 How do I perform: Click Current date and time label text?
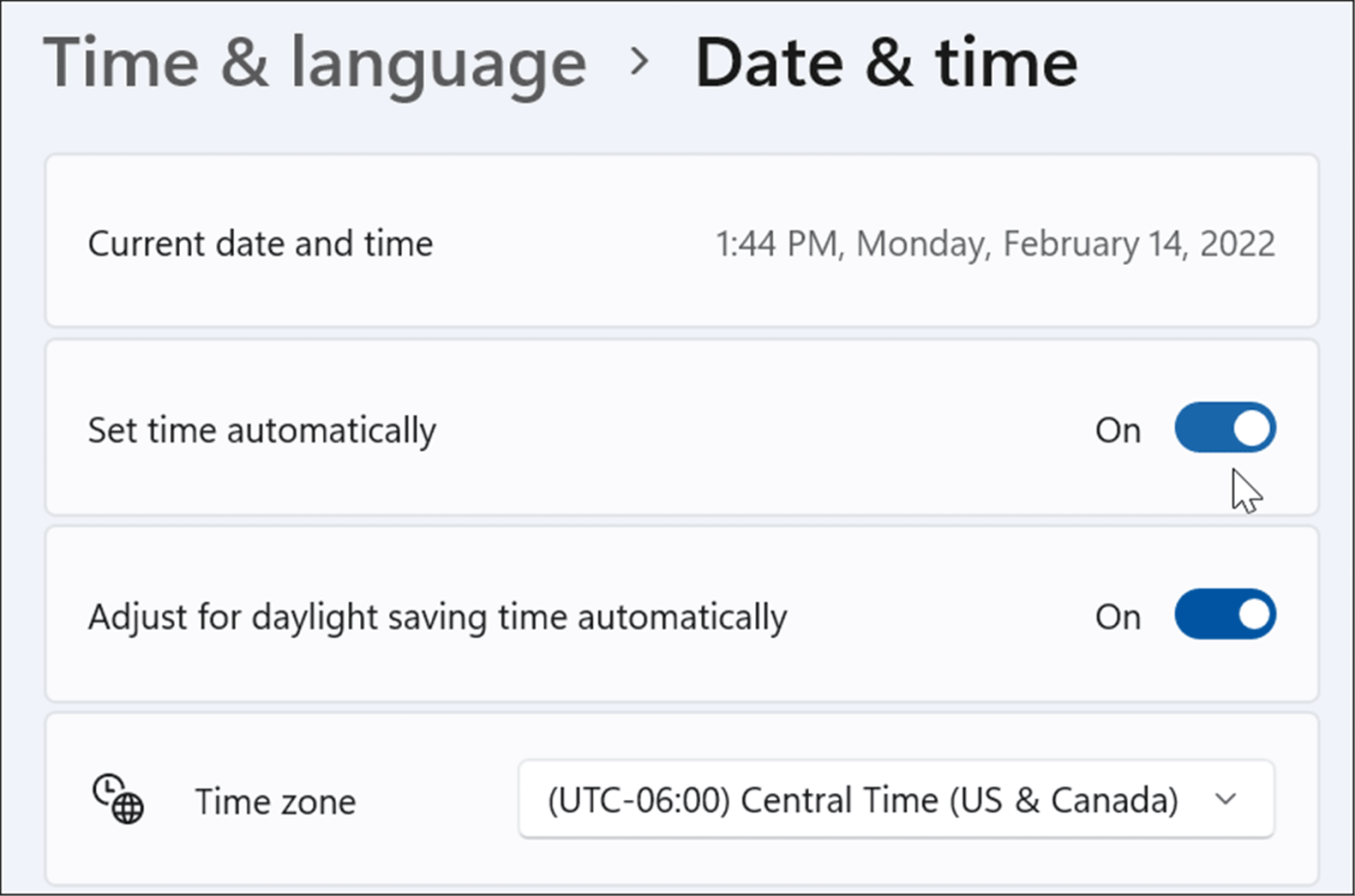coord(260,244)
